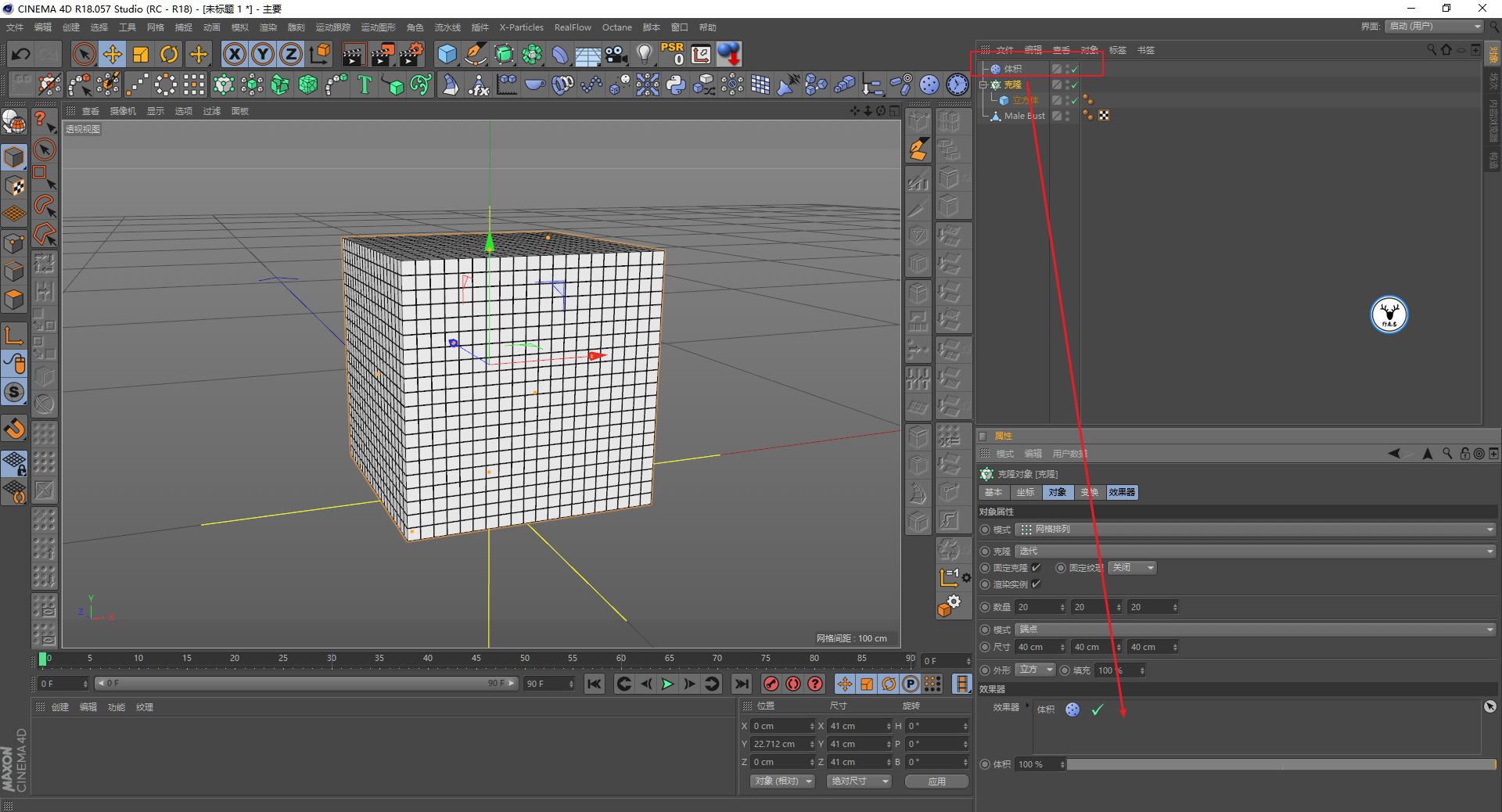This screenshot has height=812, width=1502.
Task: Click the Light object icon
Action: tap(644, 54)
